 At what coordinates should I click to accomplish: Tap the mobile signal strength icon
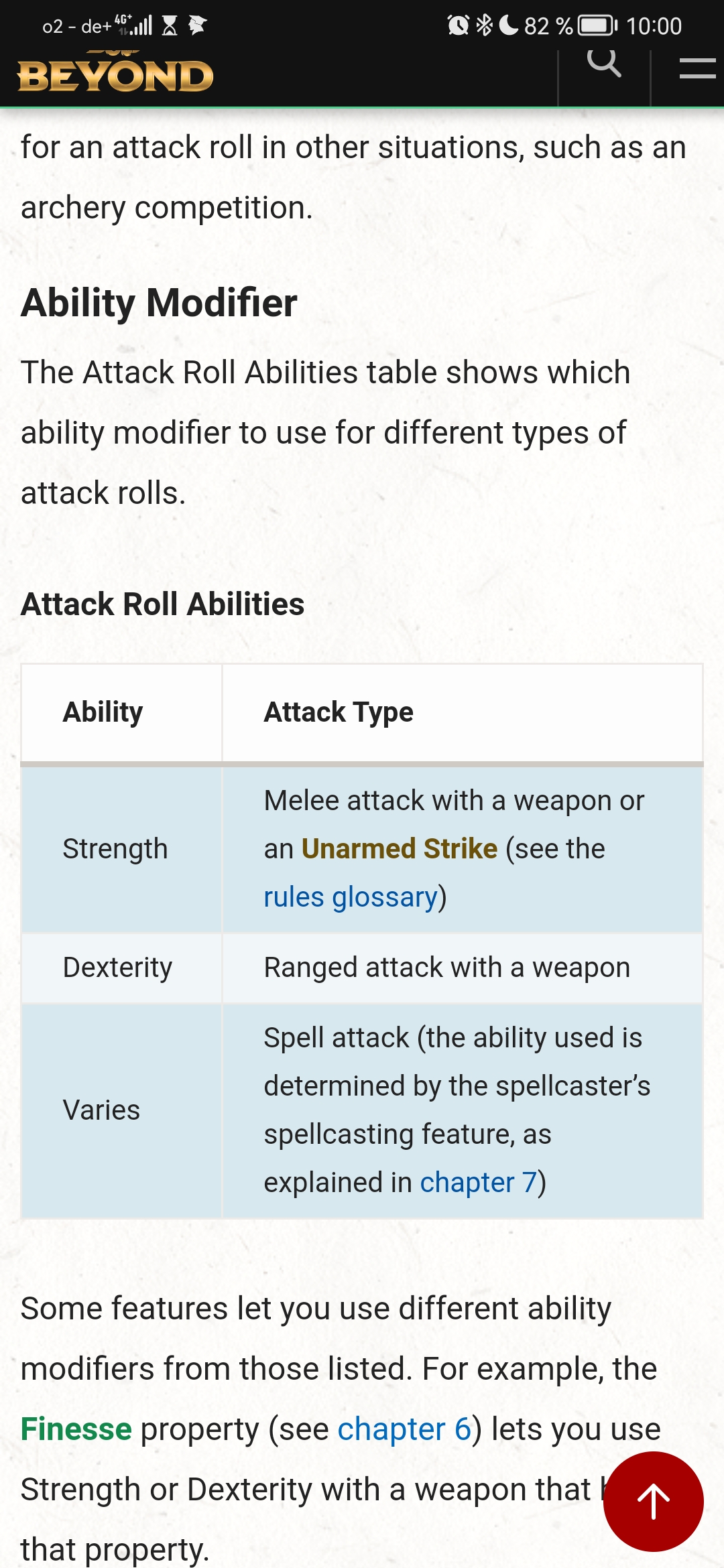pyautogui.click(x=139, y=25)
